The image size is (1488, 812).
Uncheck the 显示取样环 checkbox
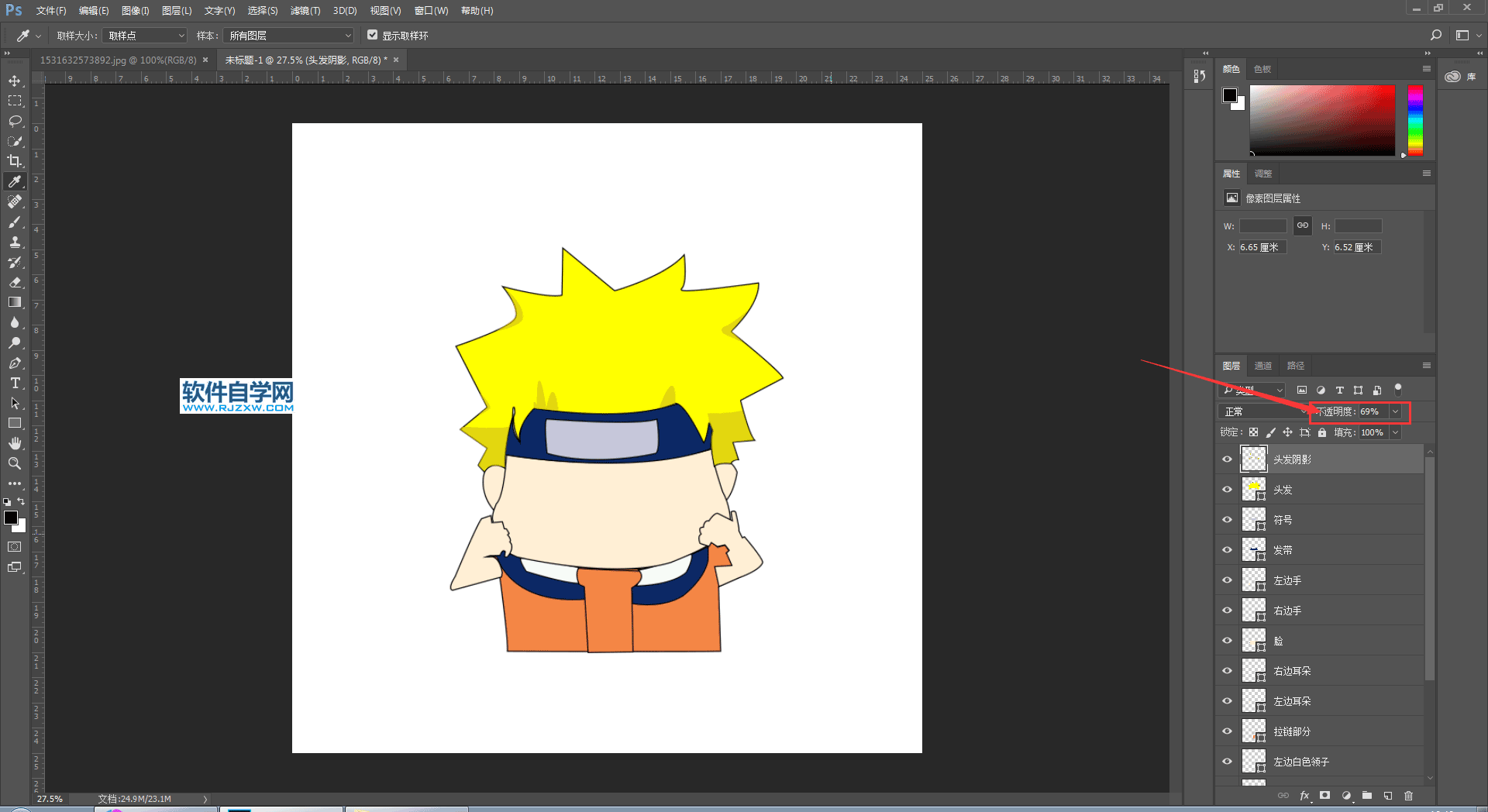373,36
